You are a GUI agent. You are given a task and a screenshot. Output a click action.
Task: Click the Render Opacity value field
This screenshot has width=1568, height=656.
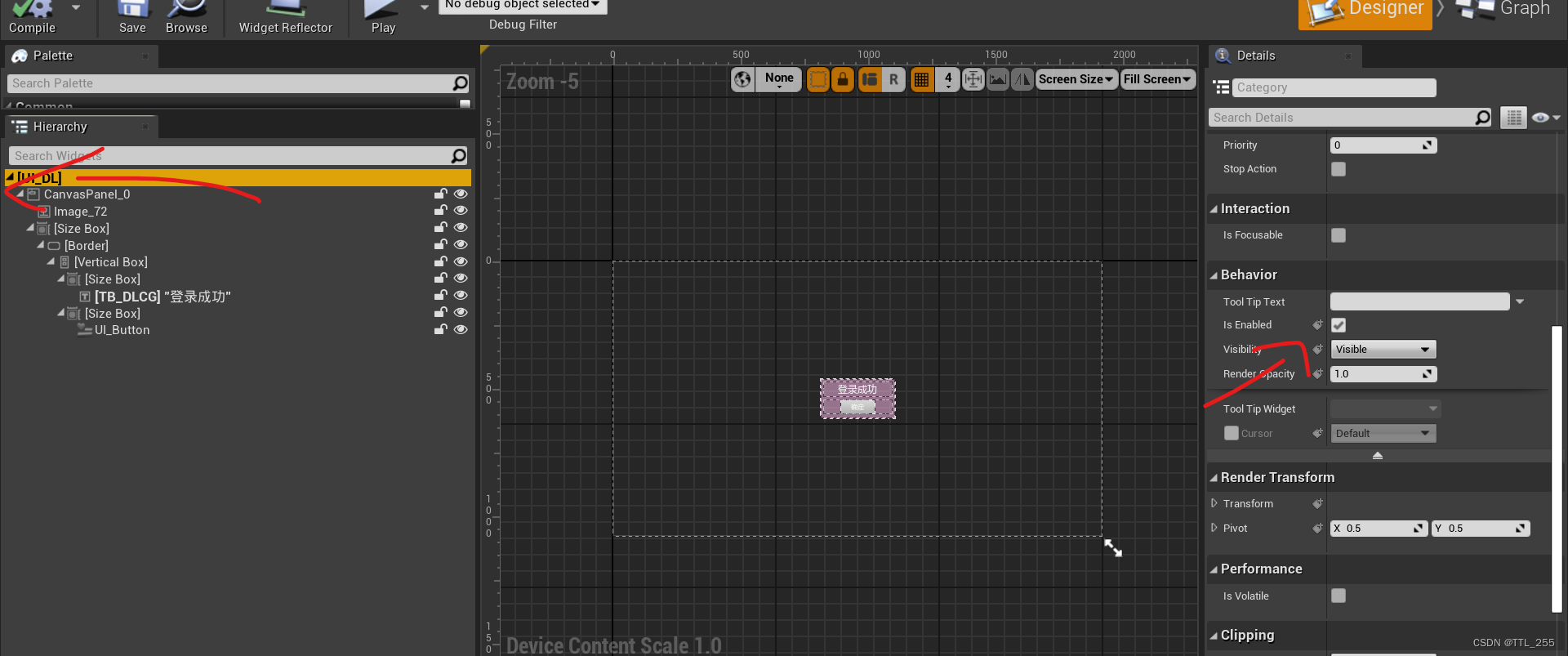click(1383, 374)
